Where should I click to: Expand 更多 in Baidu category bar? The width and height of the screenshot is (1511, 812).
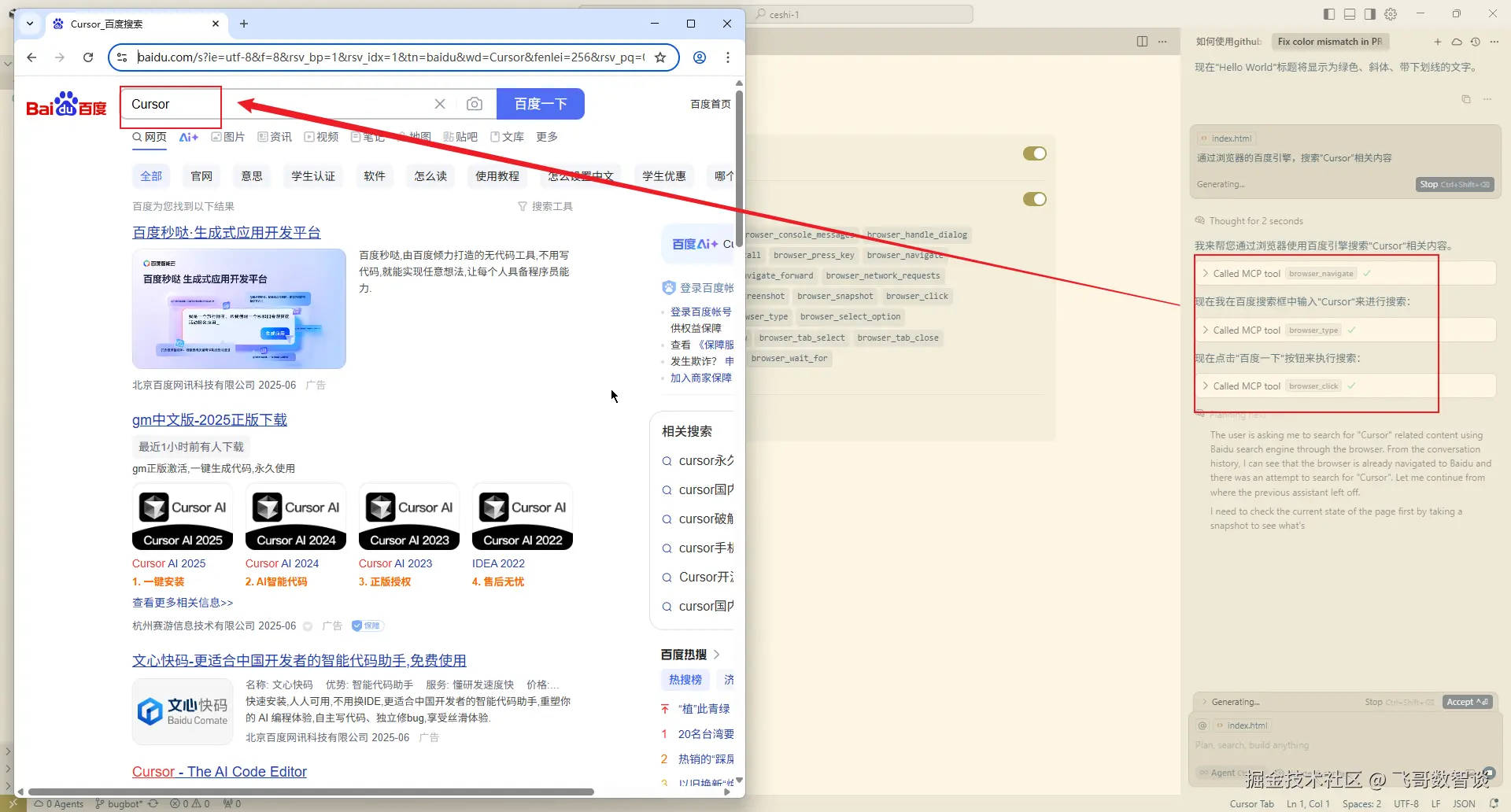(x=547, y=137)
